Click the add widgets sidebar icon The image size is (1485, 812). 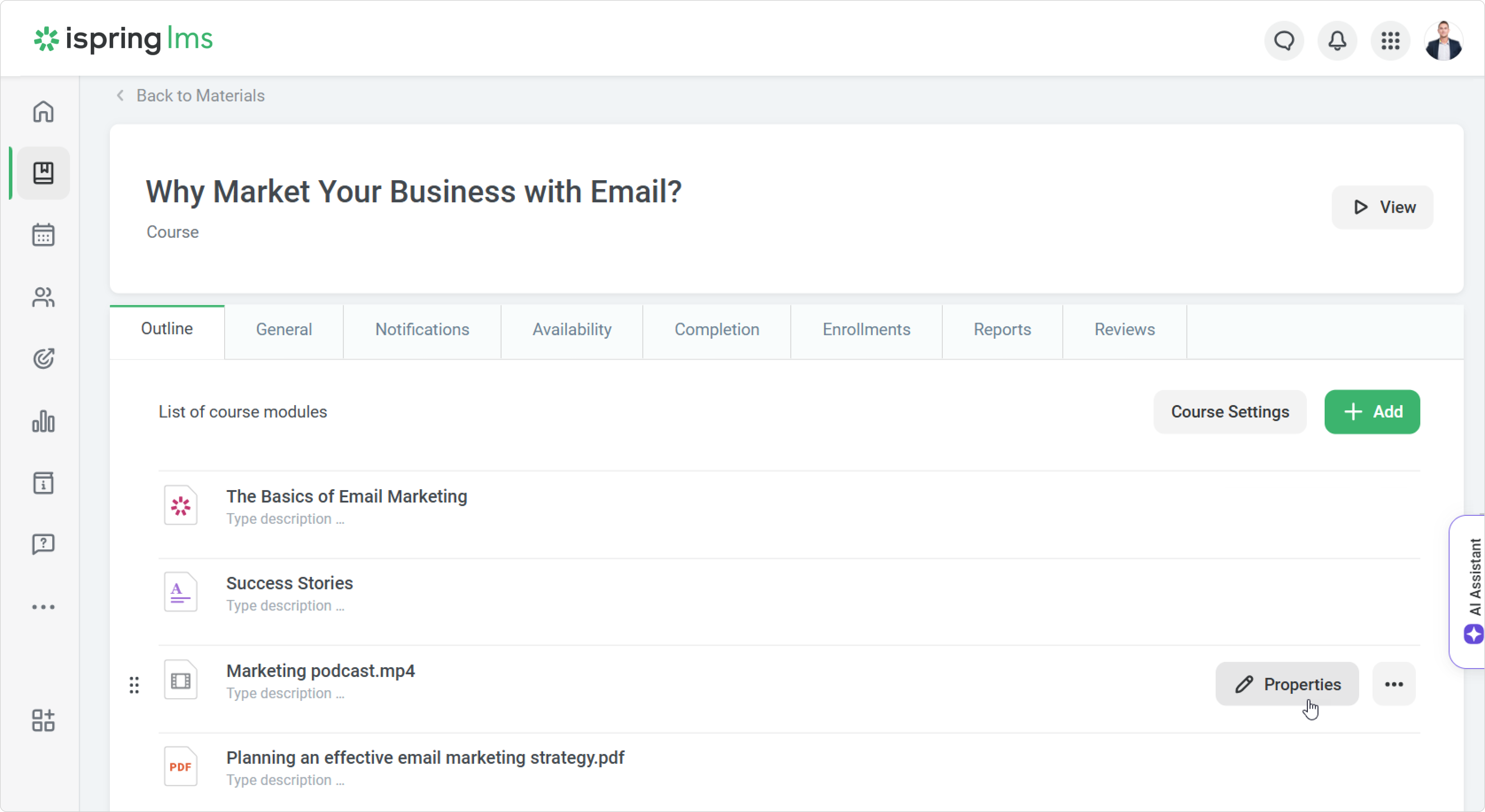(x=43, y=720)
